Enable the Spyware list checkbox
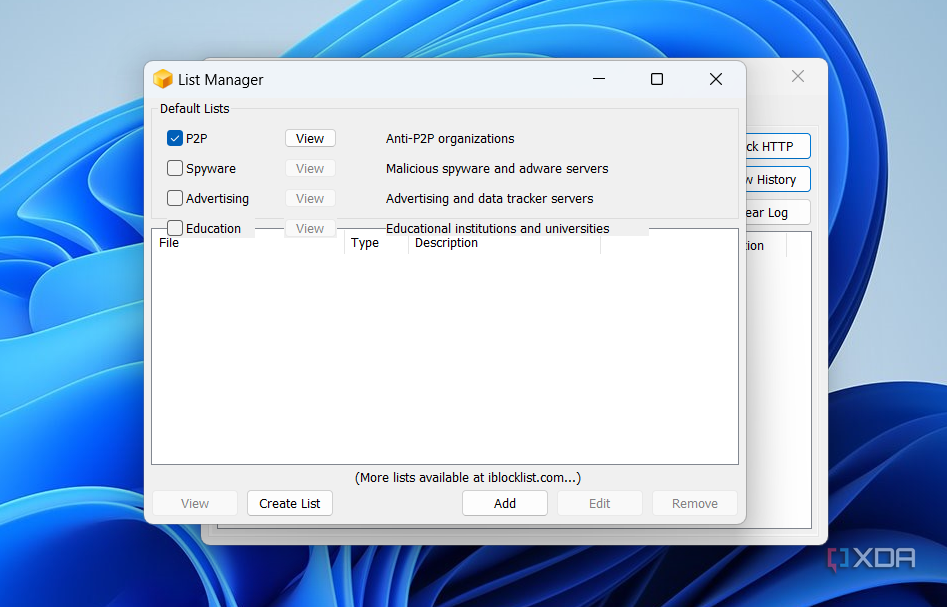This screenshot has width=947, height=607. pyautogui.click(x=175, y=168)
